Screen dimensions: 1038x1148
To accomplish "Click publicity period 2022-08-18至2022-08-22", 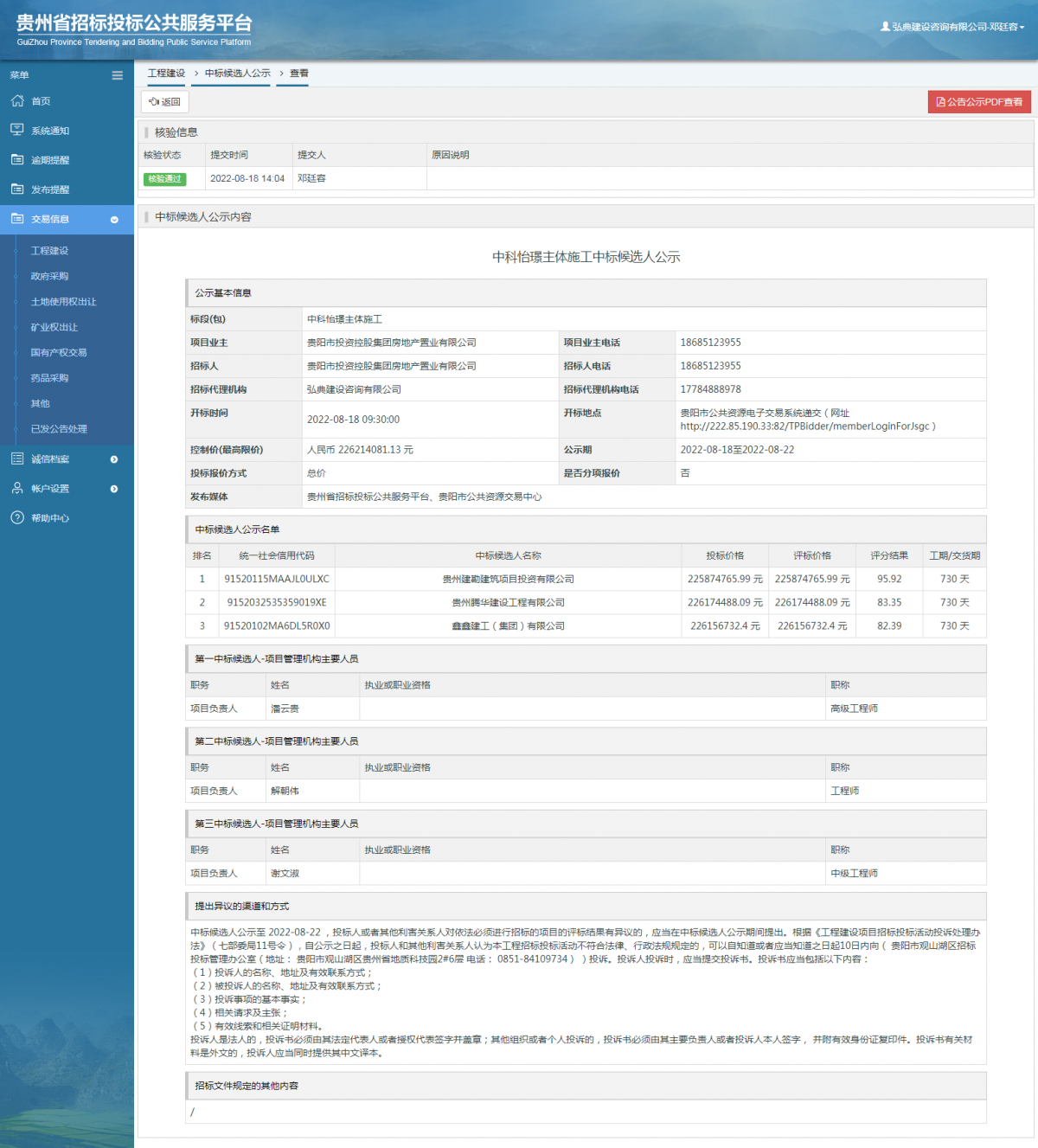I will 737,450.
